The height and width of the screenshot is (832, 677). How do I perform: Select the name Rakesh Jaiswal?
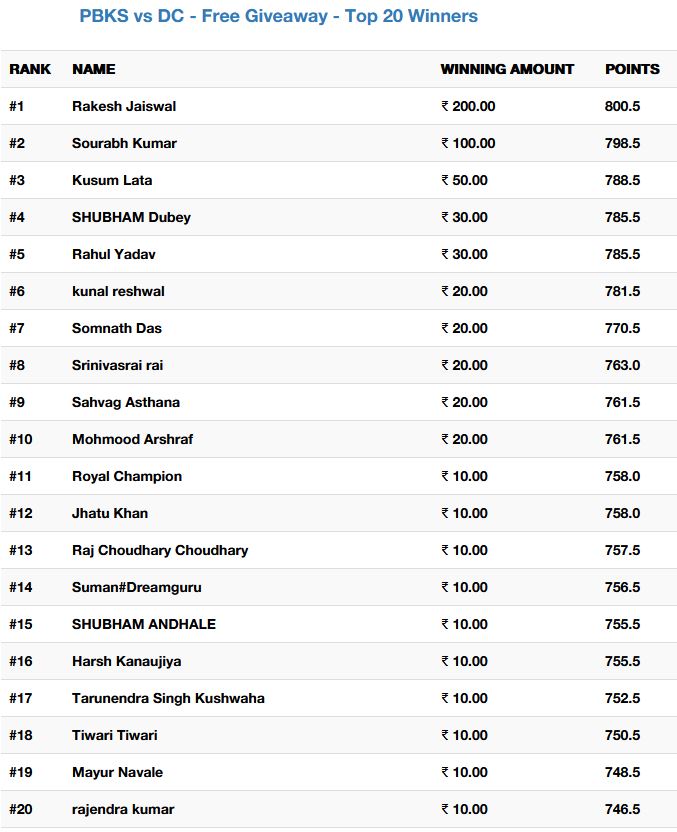coord(124,106)
